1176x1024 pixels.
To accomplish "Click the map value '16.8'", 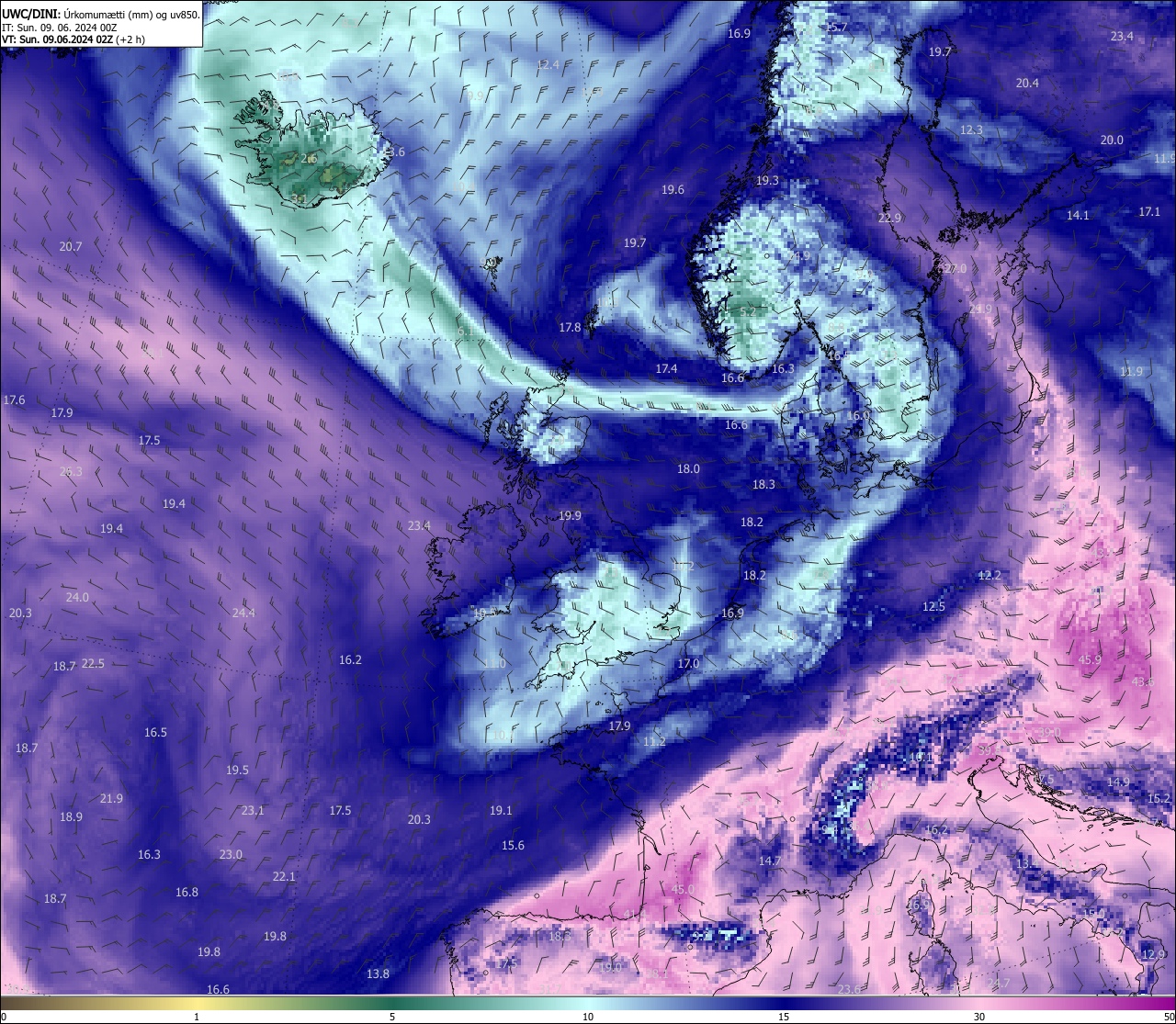I will click(187, 892).
